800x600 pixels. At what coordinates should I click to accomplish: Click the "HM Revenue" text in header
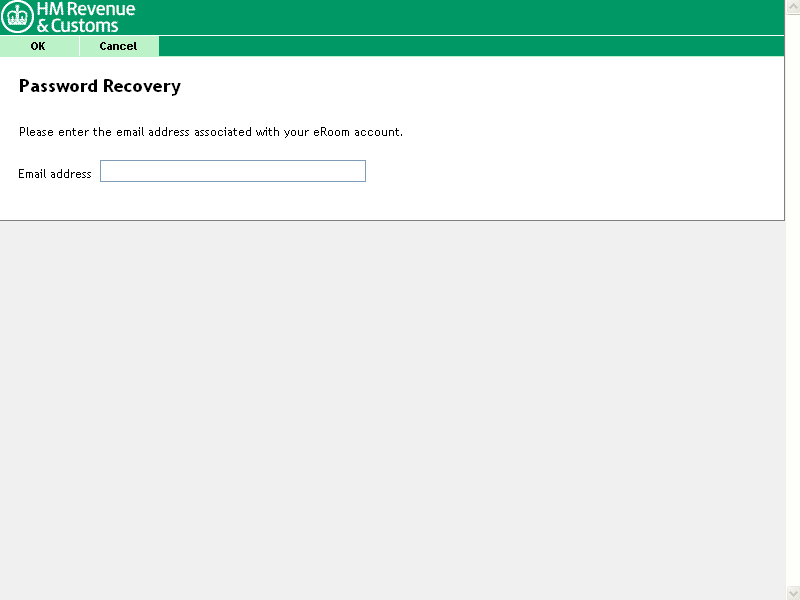(x=86, y=9)
